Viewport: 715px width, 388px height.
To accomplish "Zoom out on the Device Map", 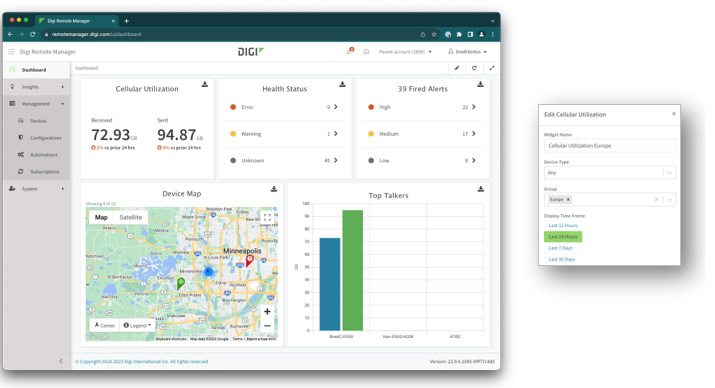I will [267, 326].
